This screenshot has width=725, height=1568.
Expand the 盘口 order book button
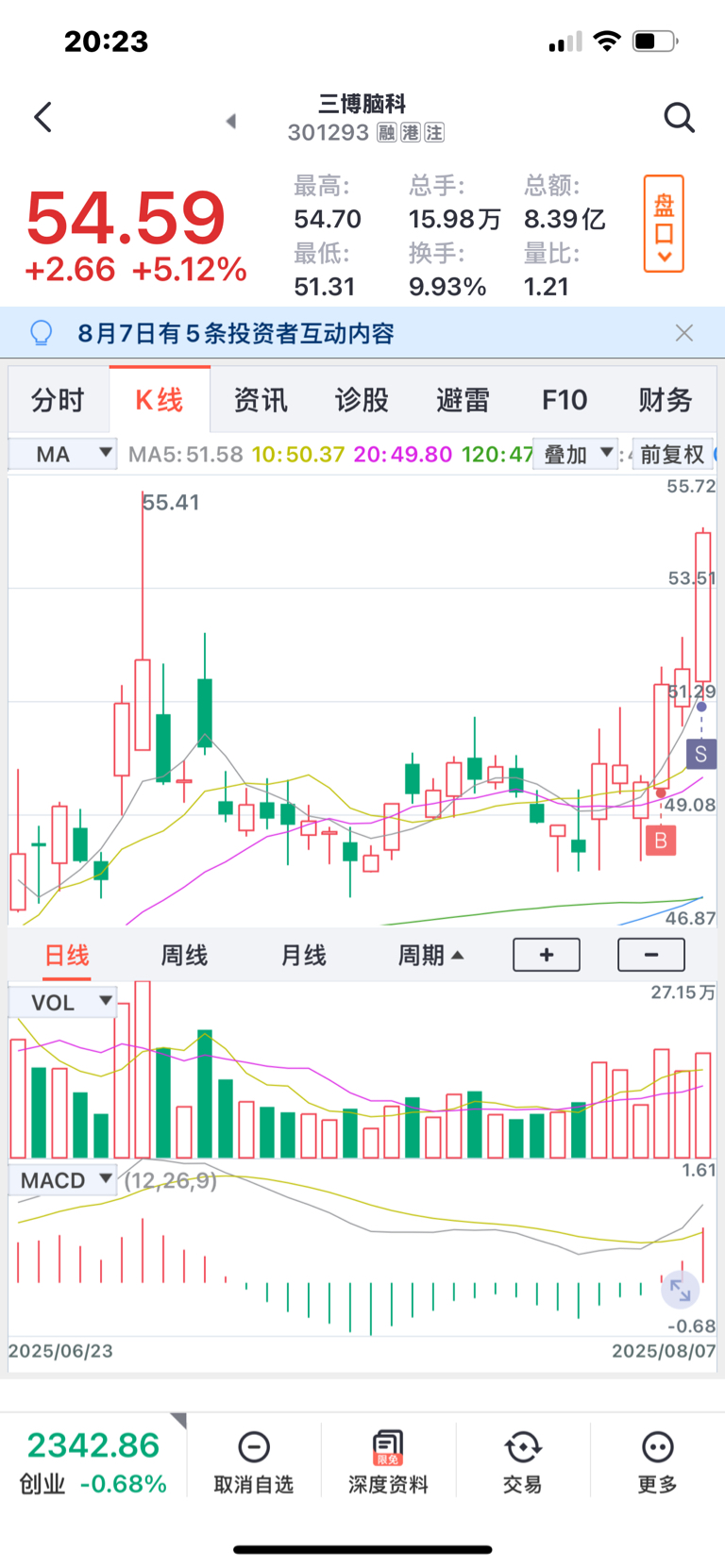coord(664,224)
